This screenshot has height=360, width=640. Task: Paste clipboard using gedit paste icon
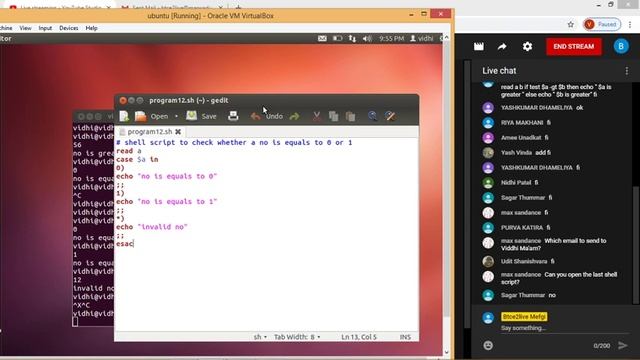(350, 117)
